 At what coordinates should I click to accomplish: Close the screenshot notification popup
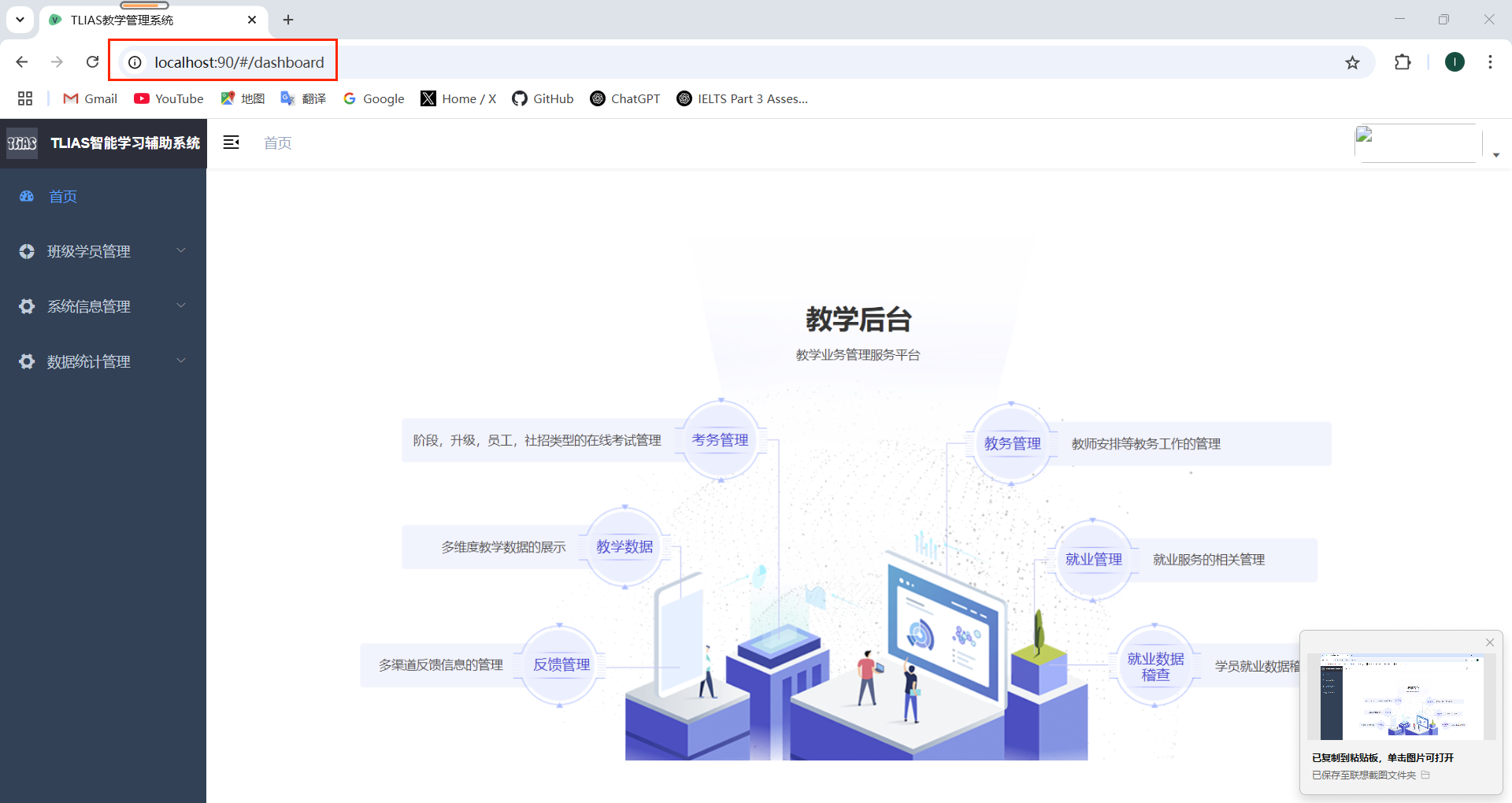point(1490,642)
